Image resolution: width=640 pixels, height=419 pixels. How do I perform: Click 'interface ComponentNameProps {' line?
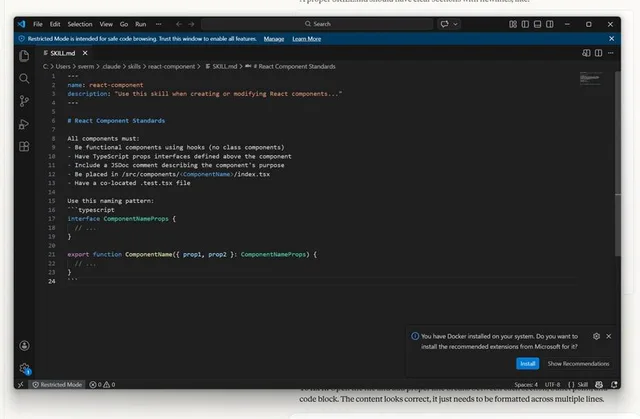pyautogui.click(x=122, y=219)
